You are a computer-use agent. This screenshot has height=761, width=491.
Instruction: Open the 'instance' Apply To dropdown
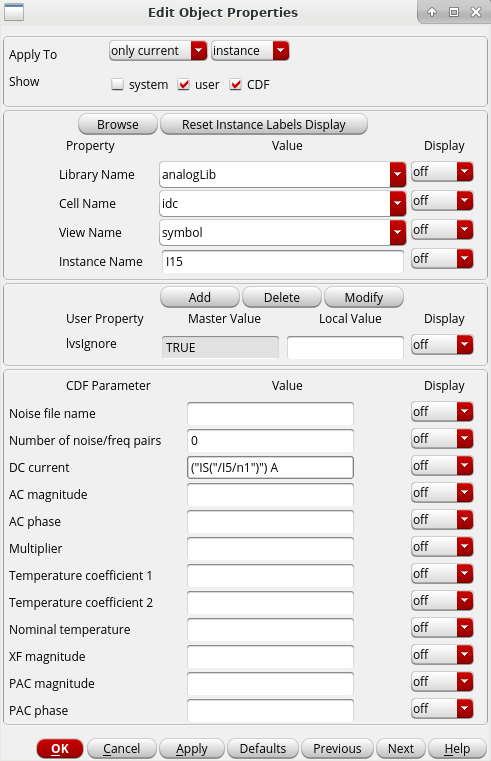tap(250, 50)
